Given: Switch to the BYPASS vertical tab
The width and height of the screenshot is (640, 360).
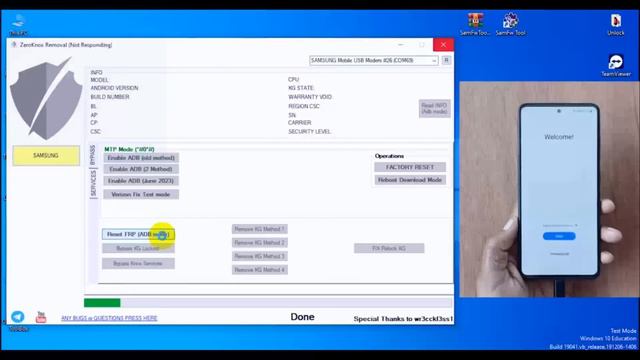Looking at the screenshot, I should tap(93, 155).
